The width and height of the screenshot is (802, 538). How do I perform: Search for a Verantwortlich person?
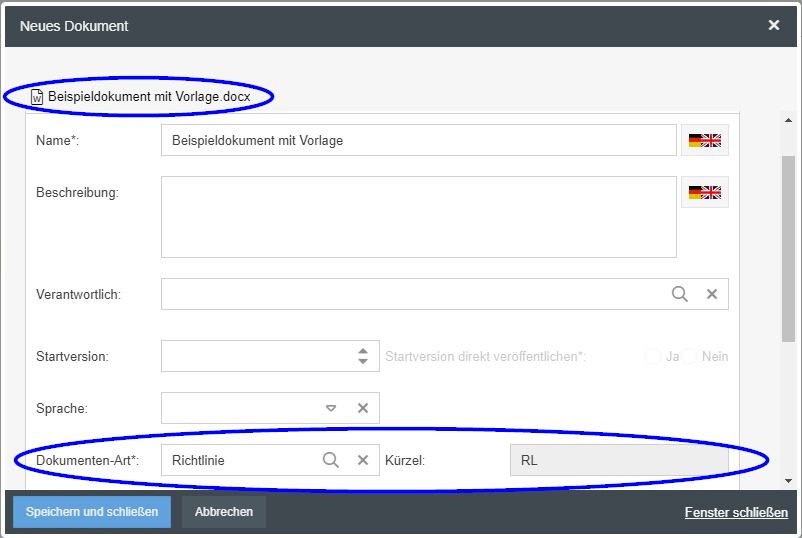tap(680, 294)
